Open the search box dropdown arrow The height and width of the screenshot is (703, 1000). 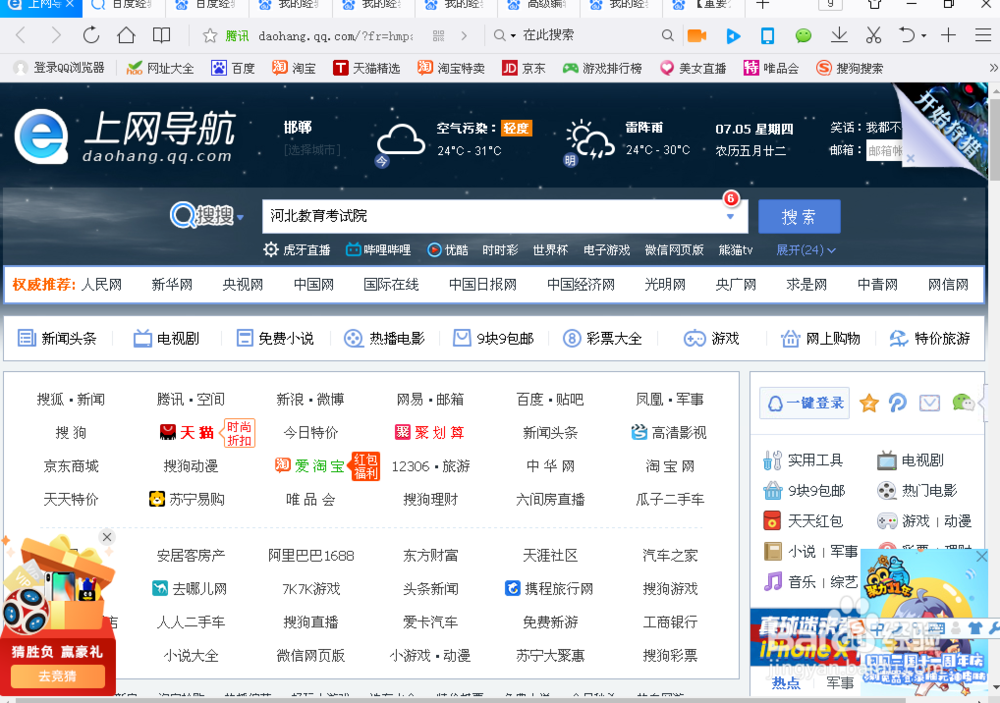click(x=731, y=215)
